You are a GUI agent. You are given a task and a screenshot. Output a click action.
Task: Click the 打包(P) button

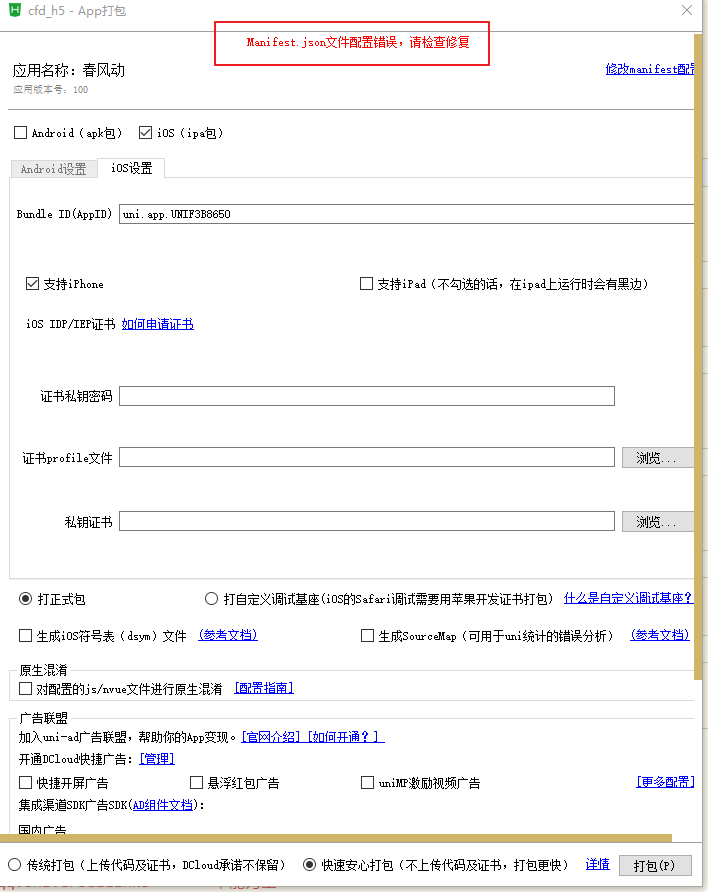(655, 866)
